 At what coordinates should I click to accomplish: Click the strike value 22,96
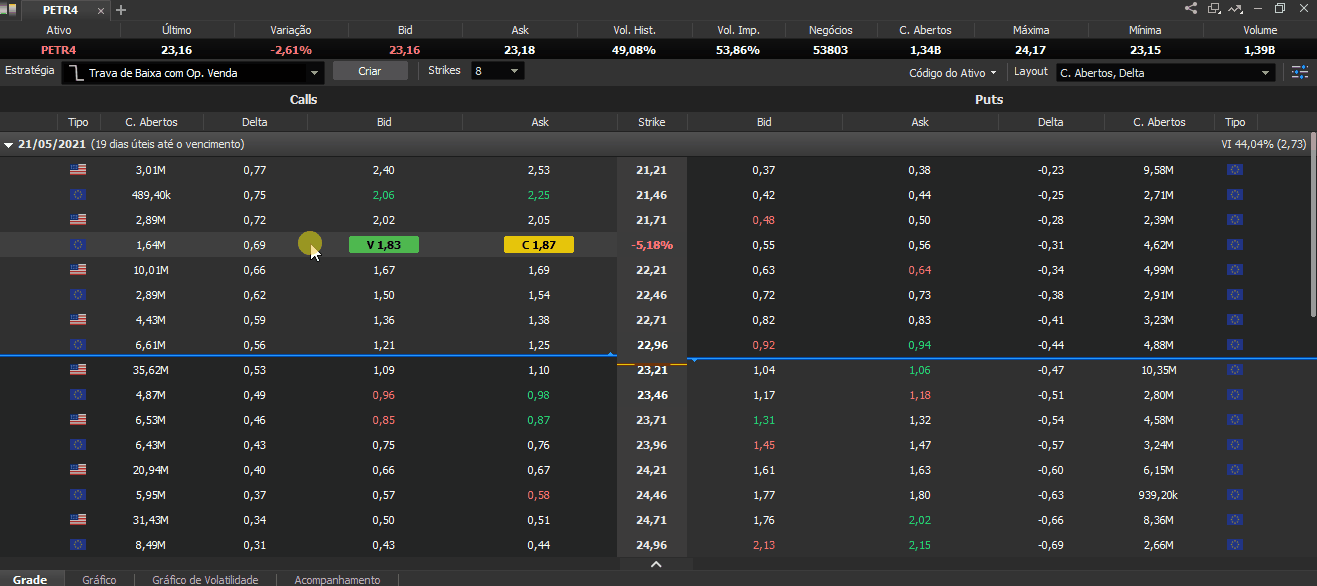[x=652, y=345]
